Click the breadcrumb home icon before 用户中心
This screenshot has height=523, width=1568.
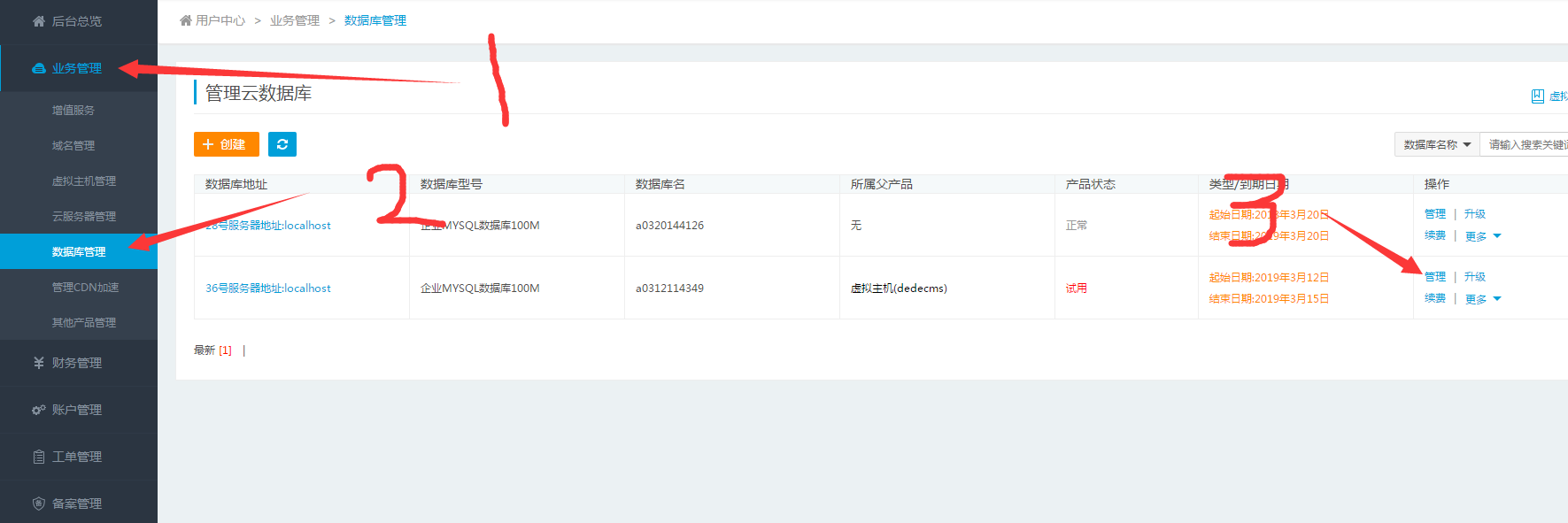coord(186,20)
